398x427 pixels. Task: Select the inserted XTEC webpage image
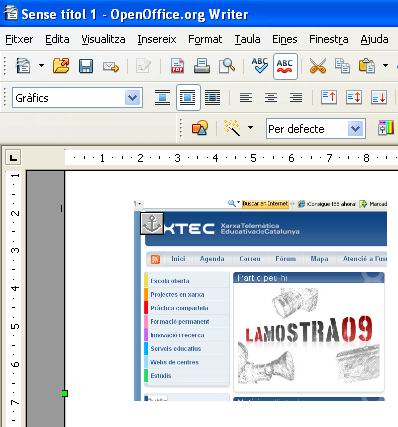point(260,300)
